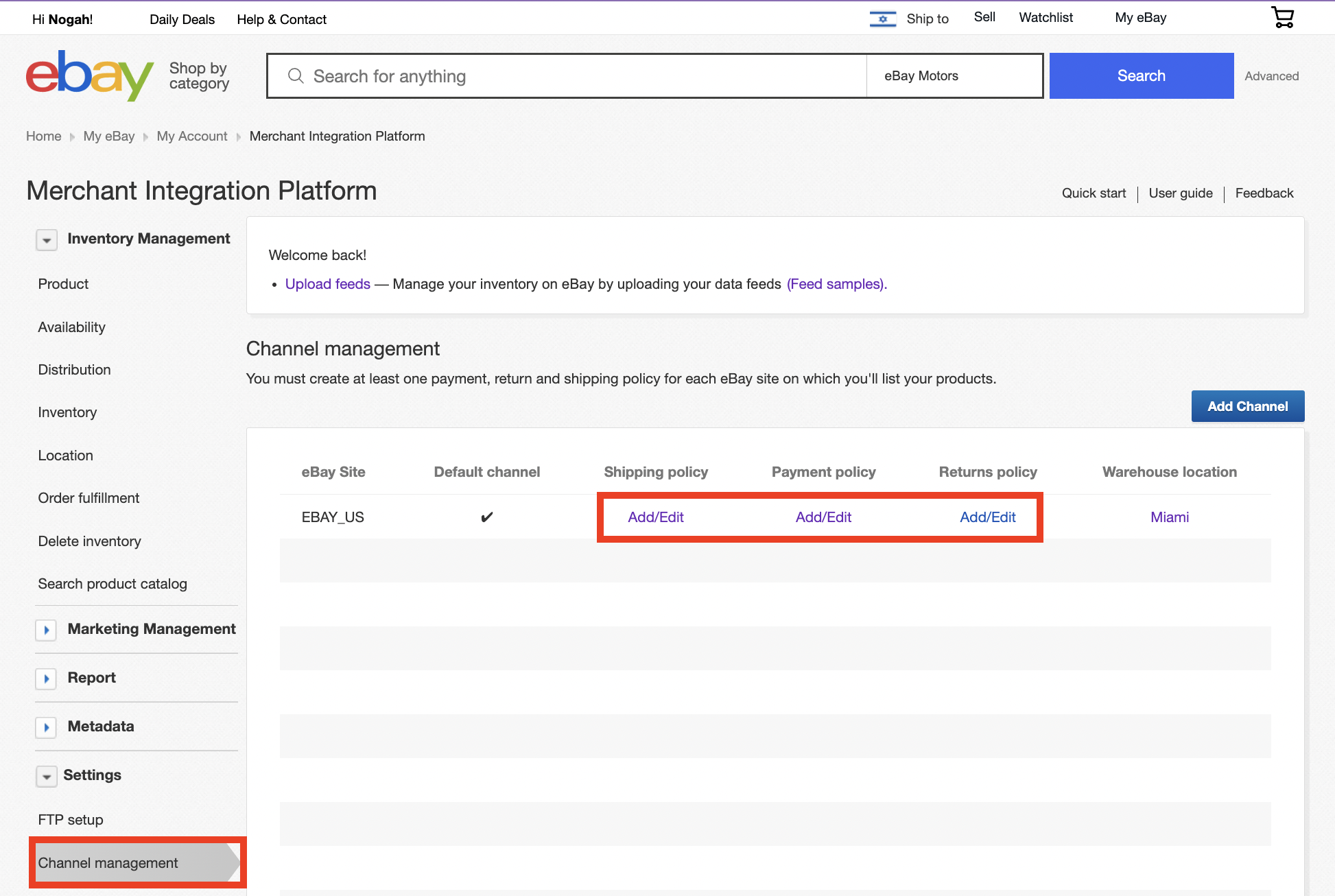
Task: Click the magnifier icon in search box
Action: click(296, 75)
